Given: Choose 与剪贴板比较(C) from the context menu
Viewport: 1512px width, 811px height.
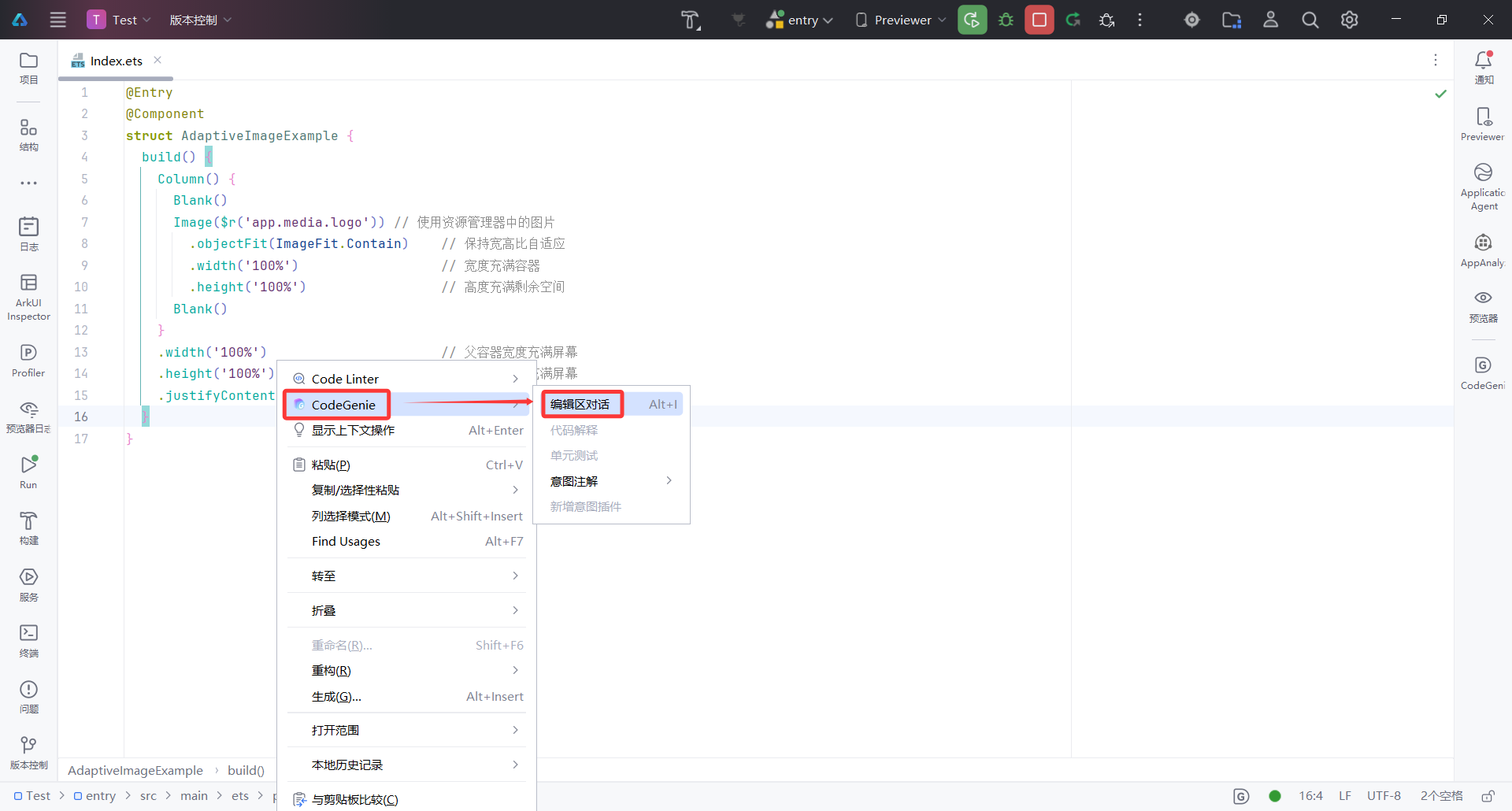Looking at the screenshot, I should pos(406,799).
